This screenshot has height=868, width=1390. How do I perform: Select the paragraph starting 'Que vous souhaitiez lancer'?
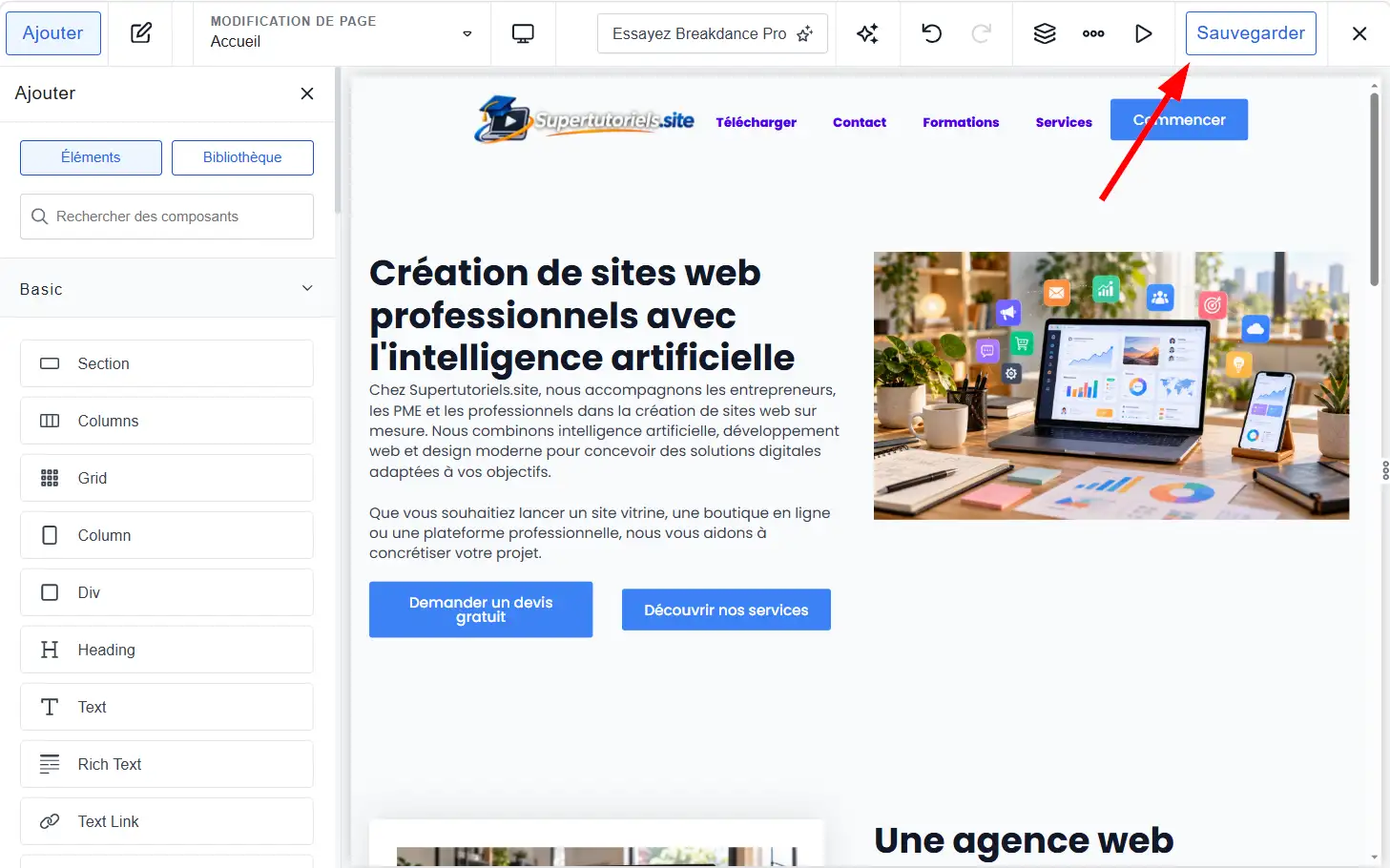tap(600, 533)
